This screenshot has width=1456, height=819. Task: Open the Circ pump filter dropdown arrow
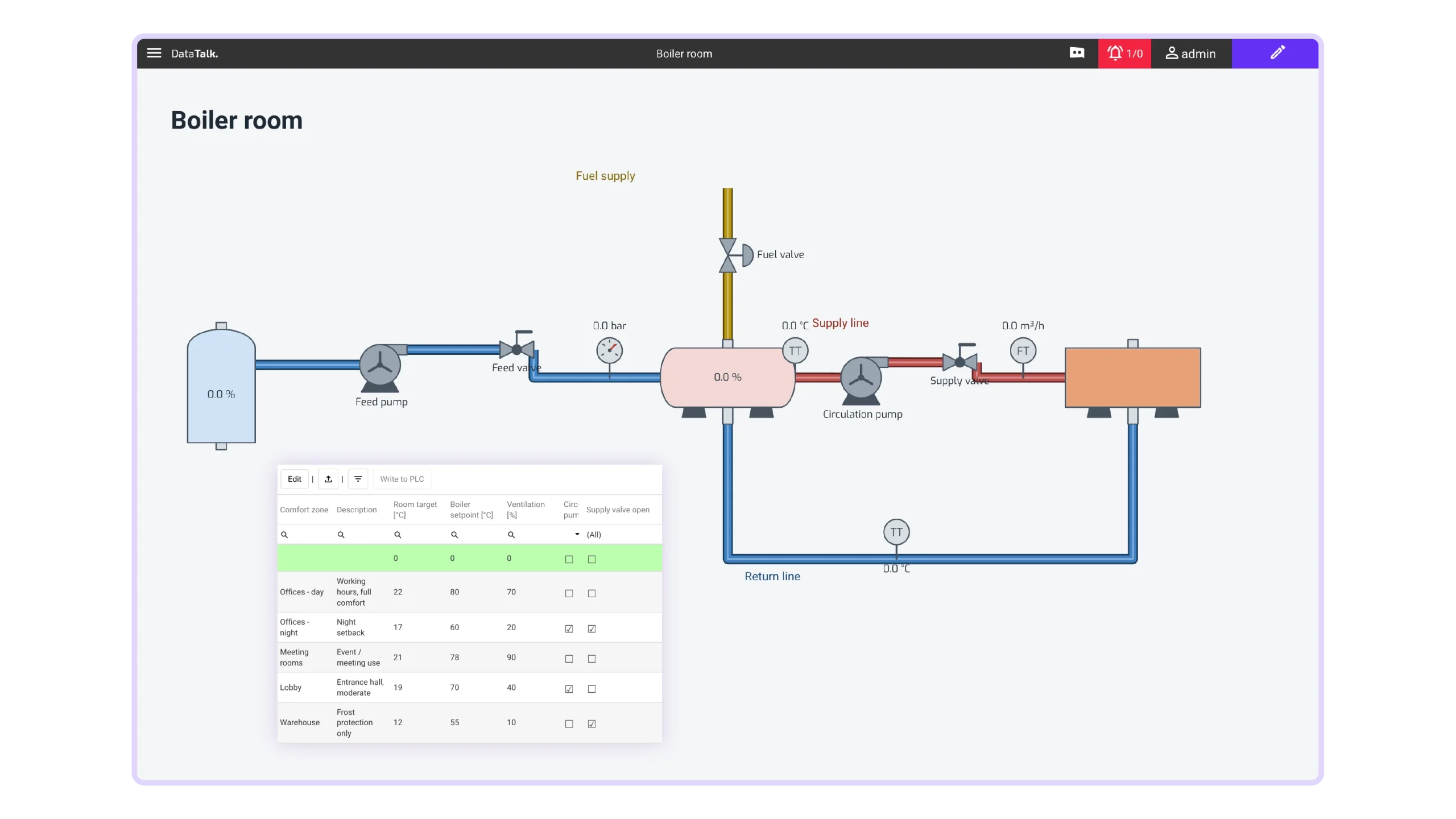tap(577, 535)
